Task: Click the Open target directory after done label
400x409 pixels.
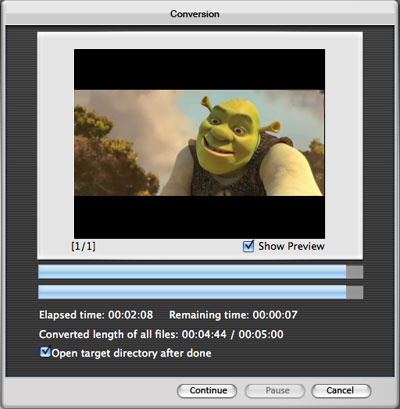Action: 131,353
